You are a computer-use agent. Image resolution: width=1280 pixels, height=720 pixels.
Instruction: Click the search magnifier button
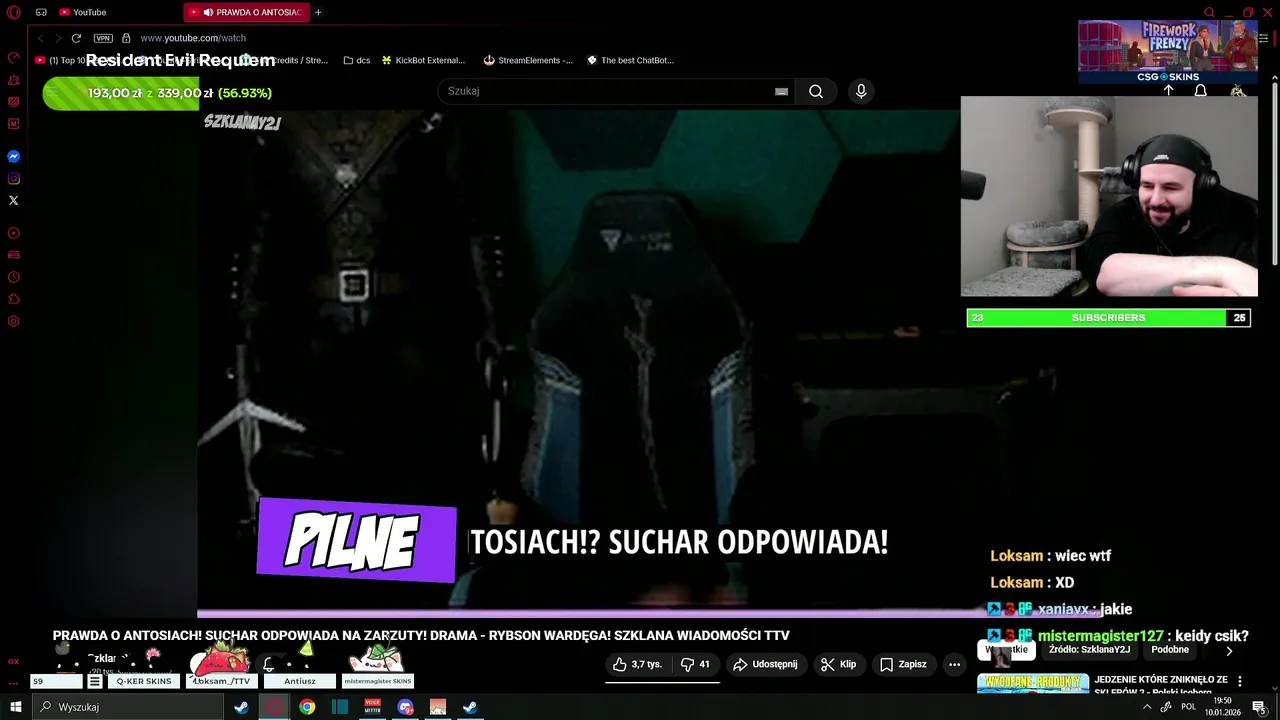tap(816, 91)
